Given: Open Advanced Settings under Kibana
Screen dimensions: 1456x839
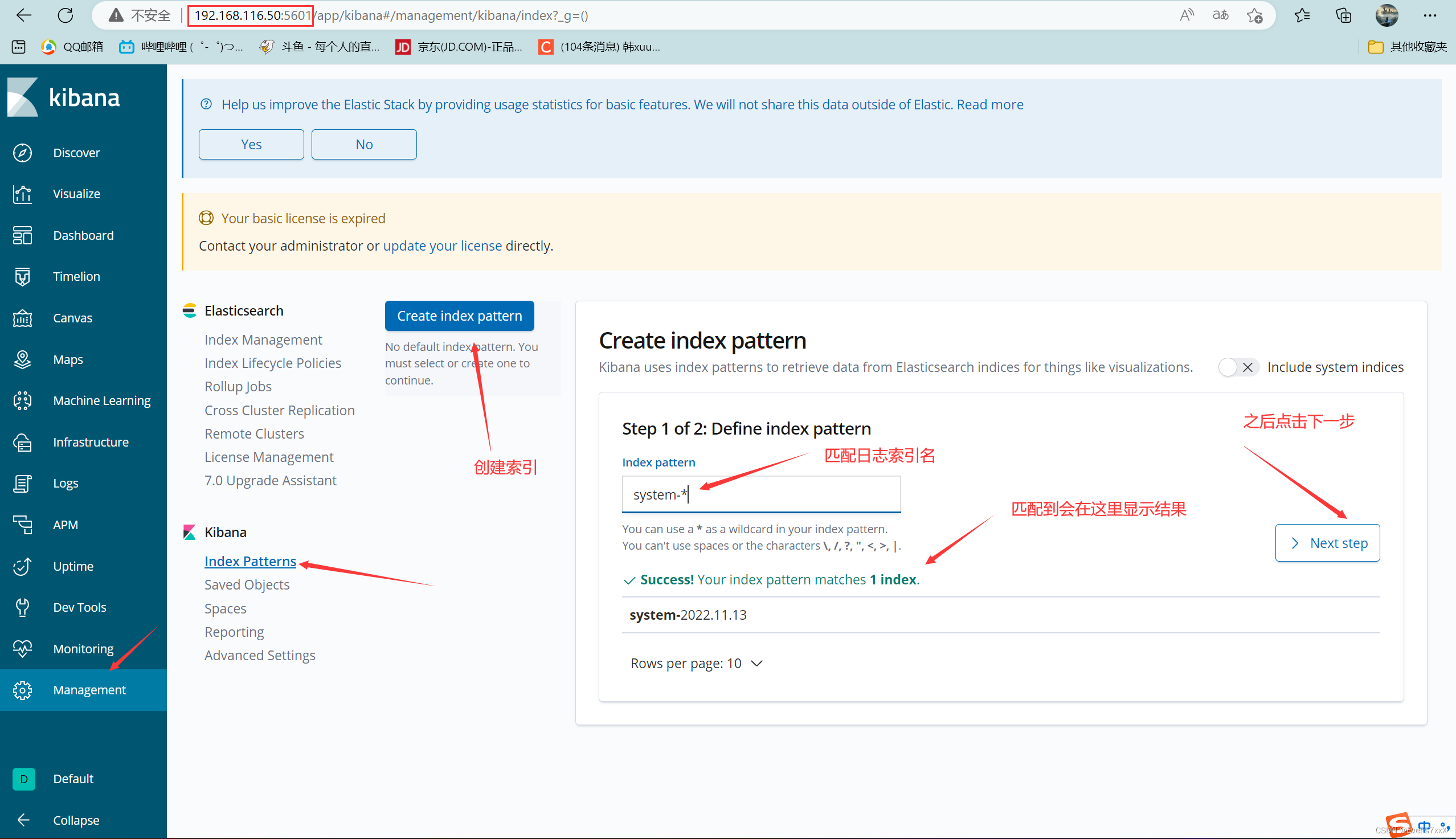Looking at the screenshot, I should (260, 656).
